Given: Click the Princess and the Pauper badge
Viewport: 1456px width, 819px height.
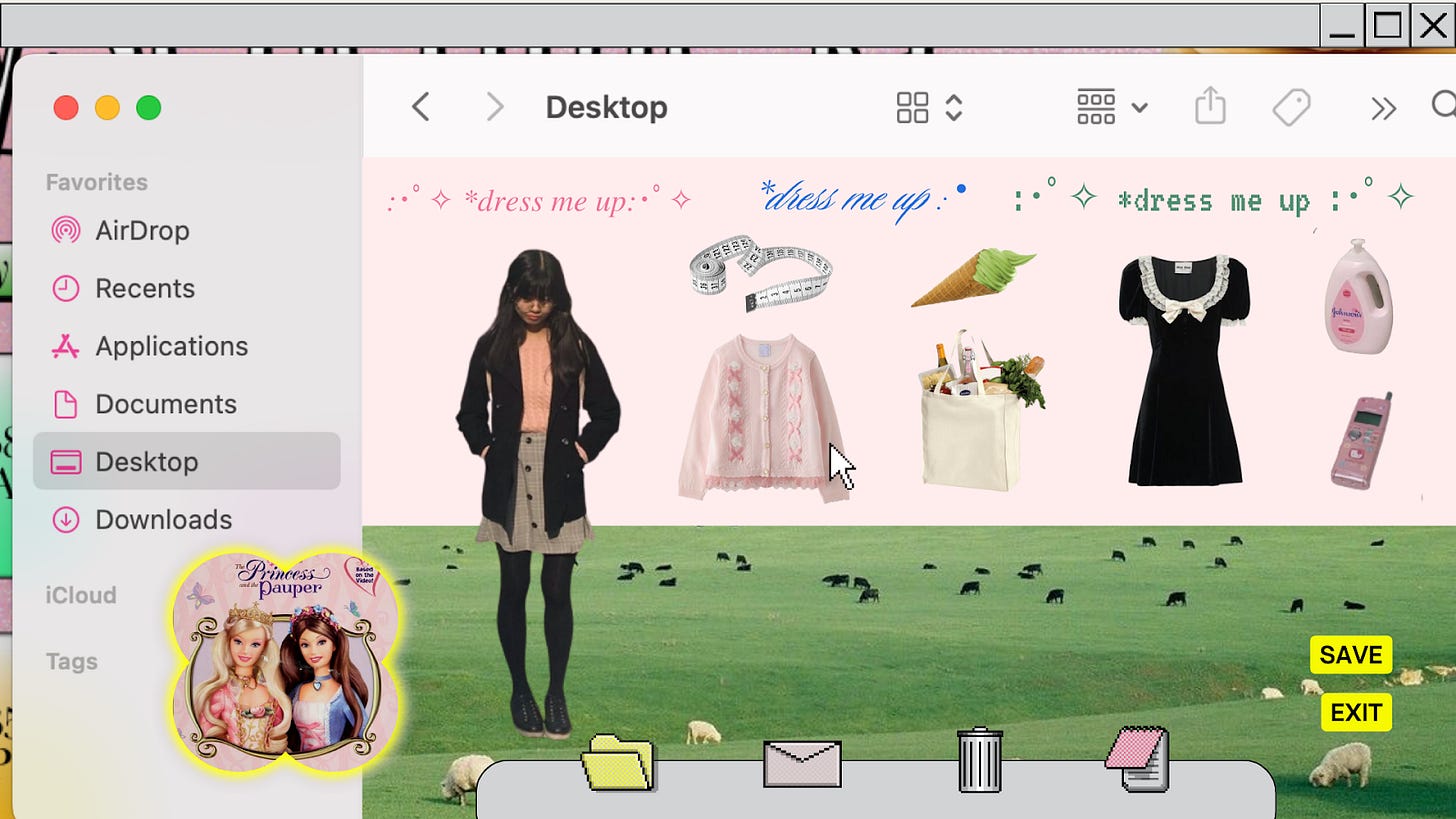Looking at the screenshot, I should click(x=286, y=662).
